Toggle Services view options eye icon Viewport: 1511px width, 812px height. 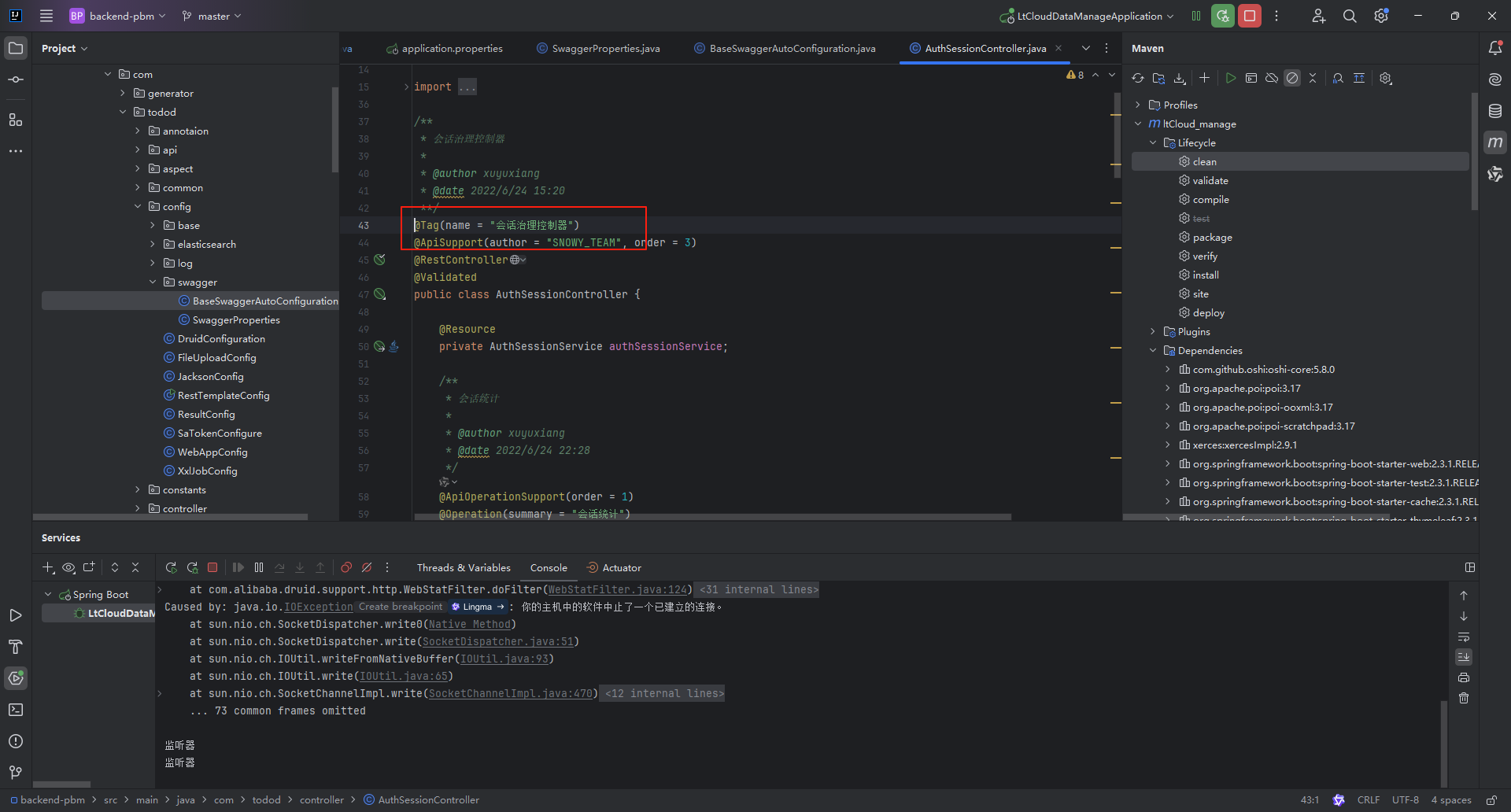point(68,567)
